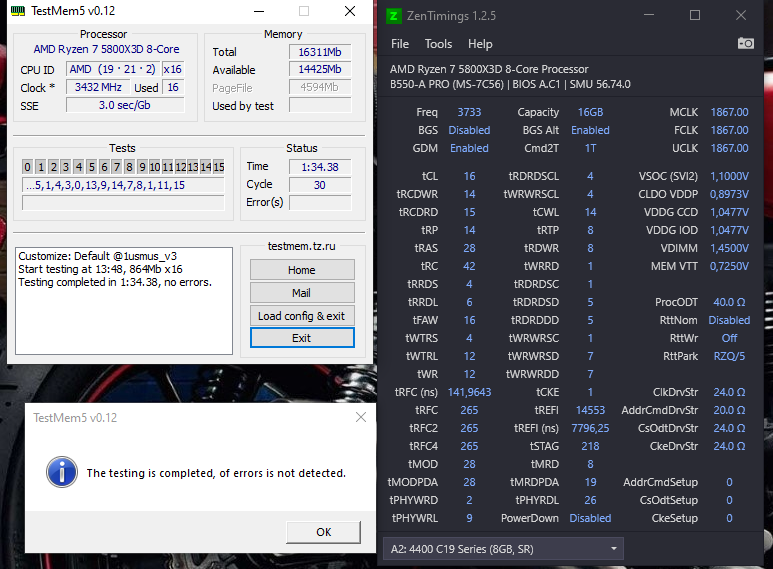Image resolution: width=773 pixels, height=569 pixels.
Task: Click the MEM VTT value 0,7250V
Action: [x=729, y=266]
